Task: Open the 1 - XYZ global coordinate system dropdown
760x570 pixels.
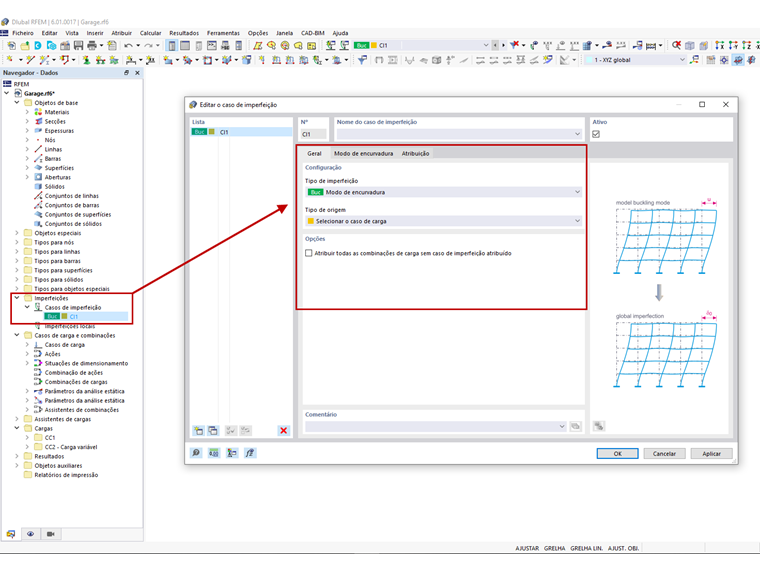Action: click(635, 60)
